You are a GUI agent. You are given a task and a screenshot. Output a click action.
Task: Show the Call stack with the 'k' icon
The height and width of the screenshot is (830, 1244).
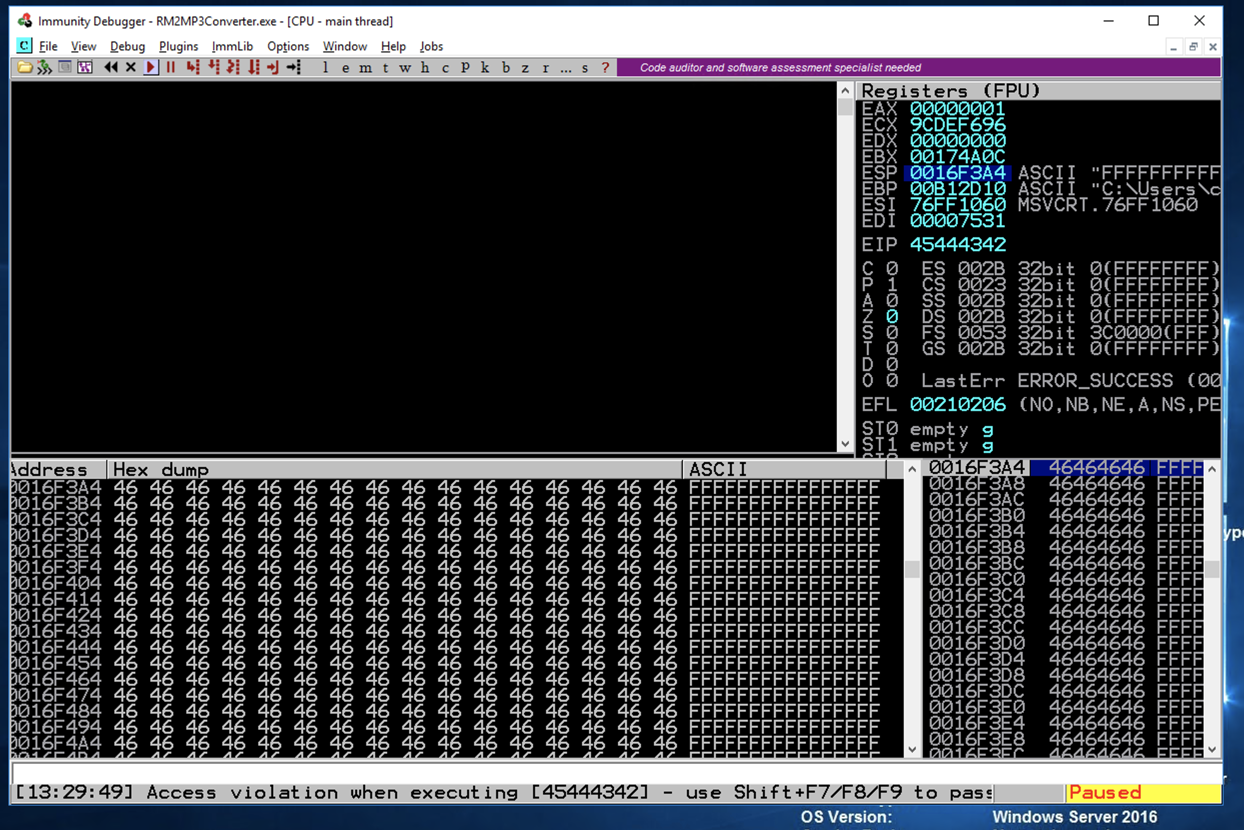click(x=485, y=68)
